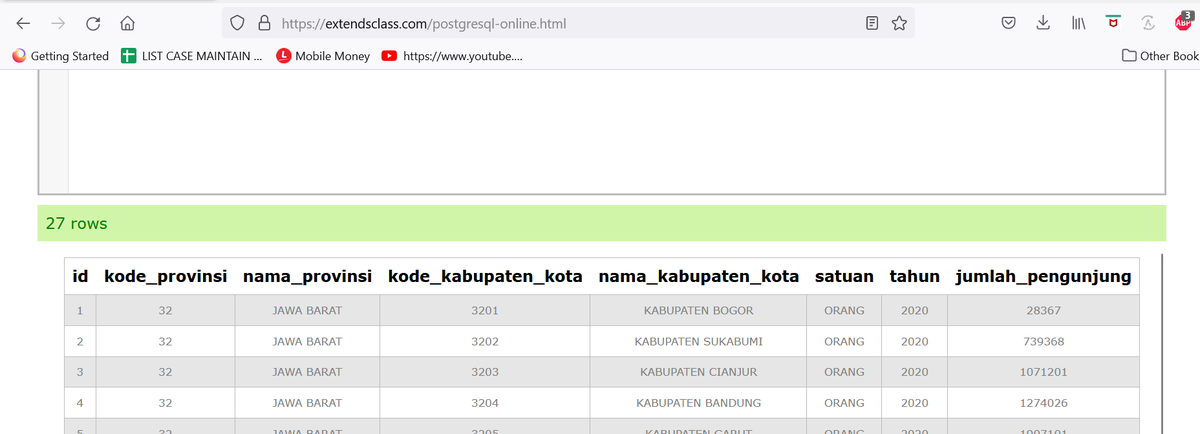Select the KABUPATEN CIANJUR cell

pyautogui.click(x=699, y=372)
